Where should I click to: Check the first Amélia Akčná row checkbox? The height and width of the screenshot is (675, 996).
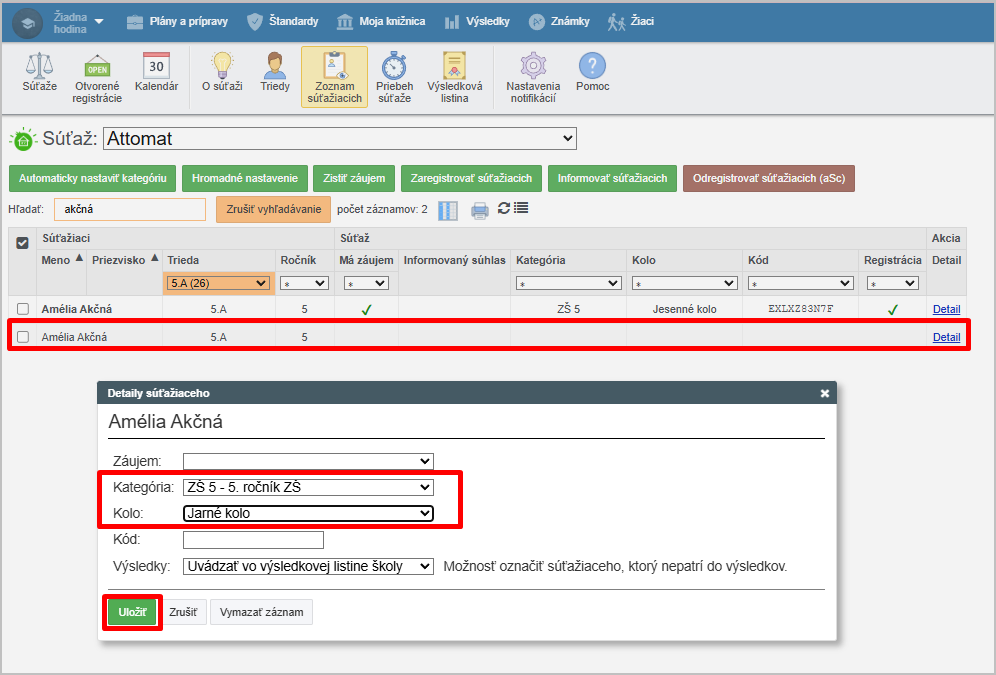[x=23, y=309]
